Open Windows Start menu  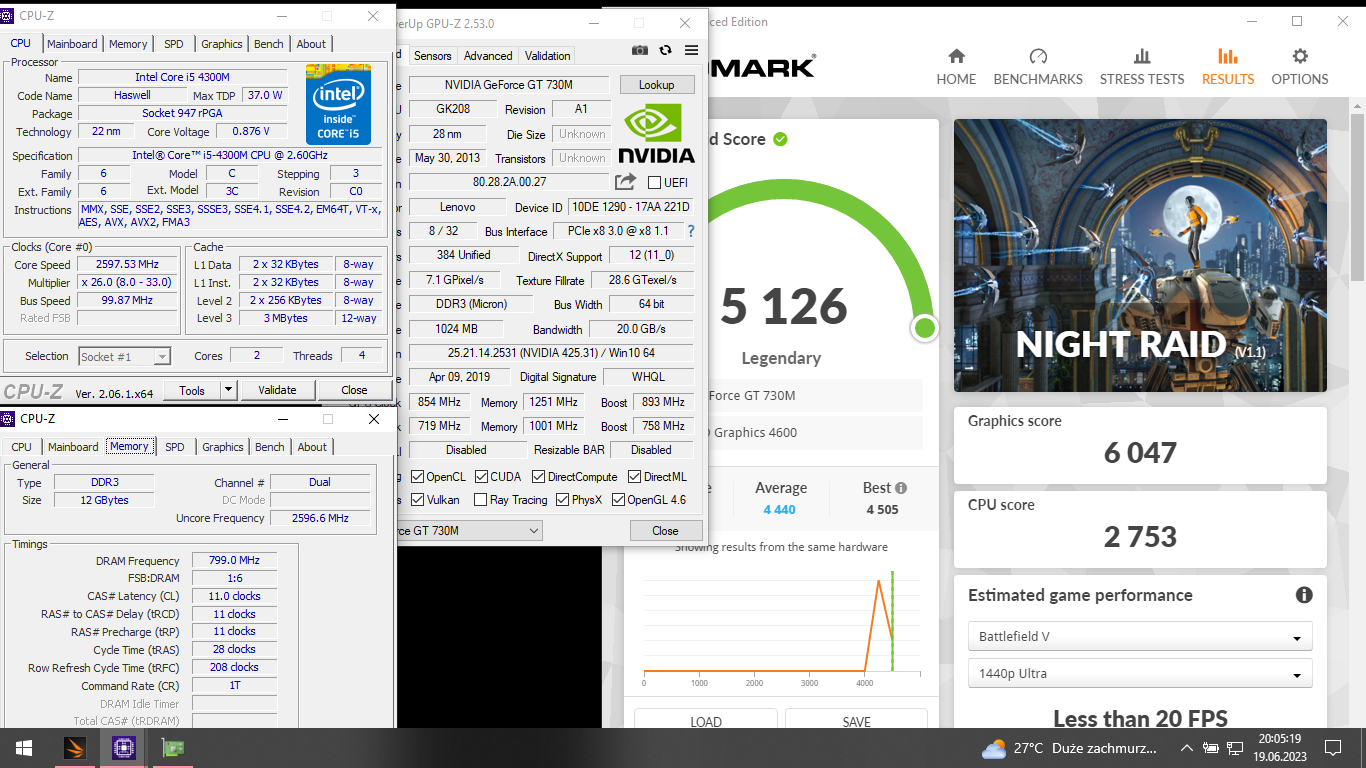[24, 748]
